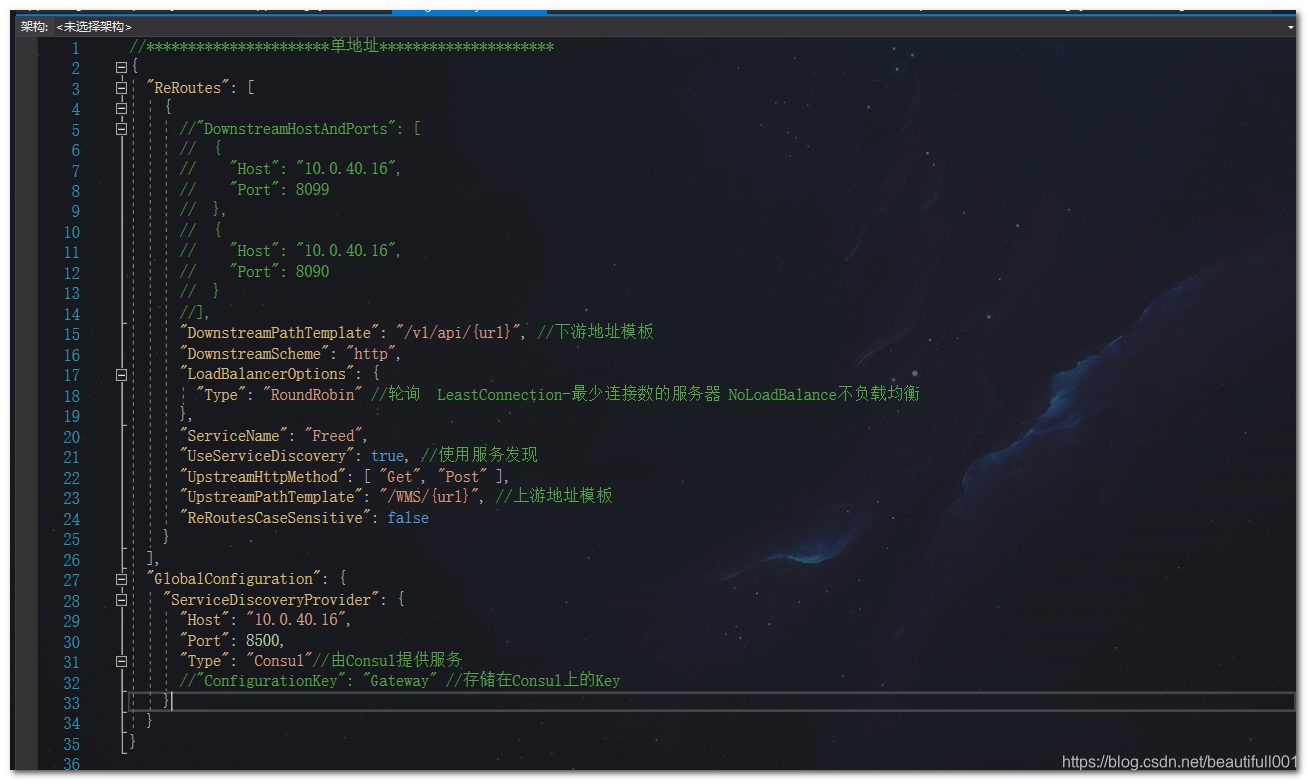This screenshot has width=1307, height=781.
Task: Click the port value 8090
Action: tap(312, 272)
